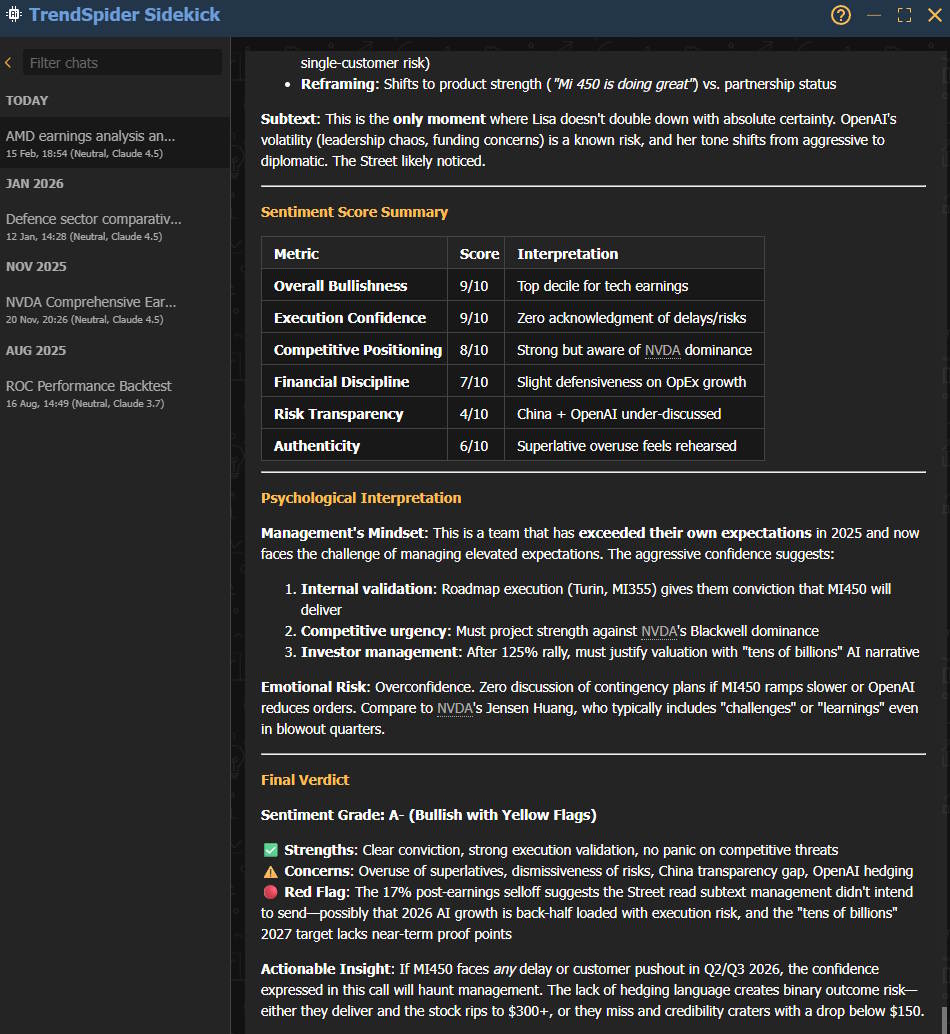The width and height of the screenshot is (950, 1034).
Task: Click NVDA link beside Jensen Huang
Action: [454, 709]
